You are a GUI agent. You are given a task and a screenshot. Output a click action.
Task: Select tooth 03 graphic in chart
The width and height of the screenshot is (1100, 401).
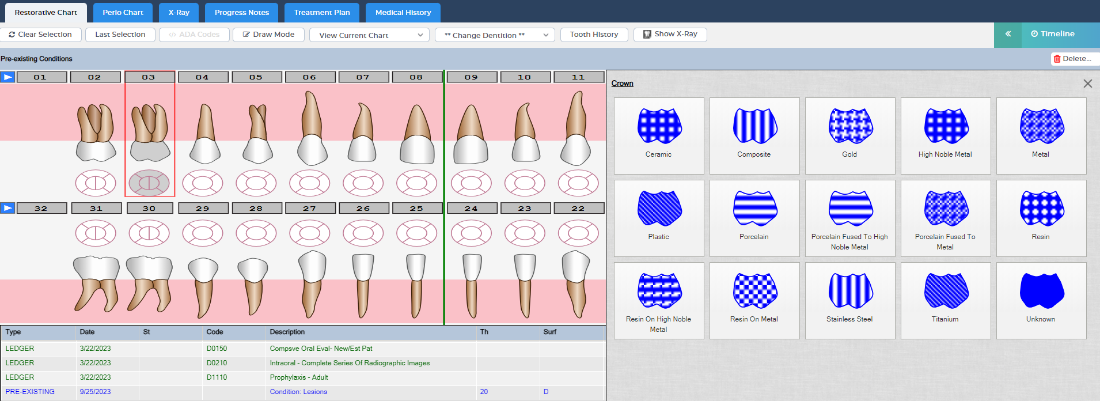[x=149, y=133]
